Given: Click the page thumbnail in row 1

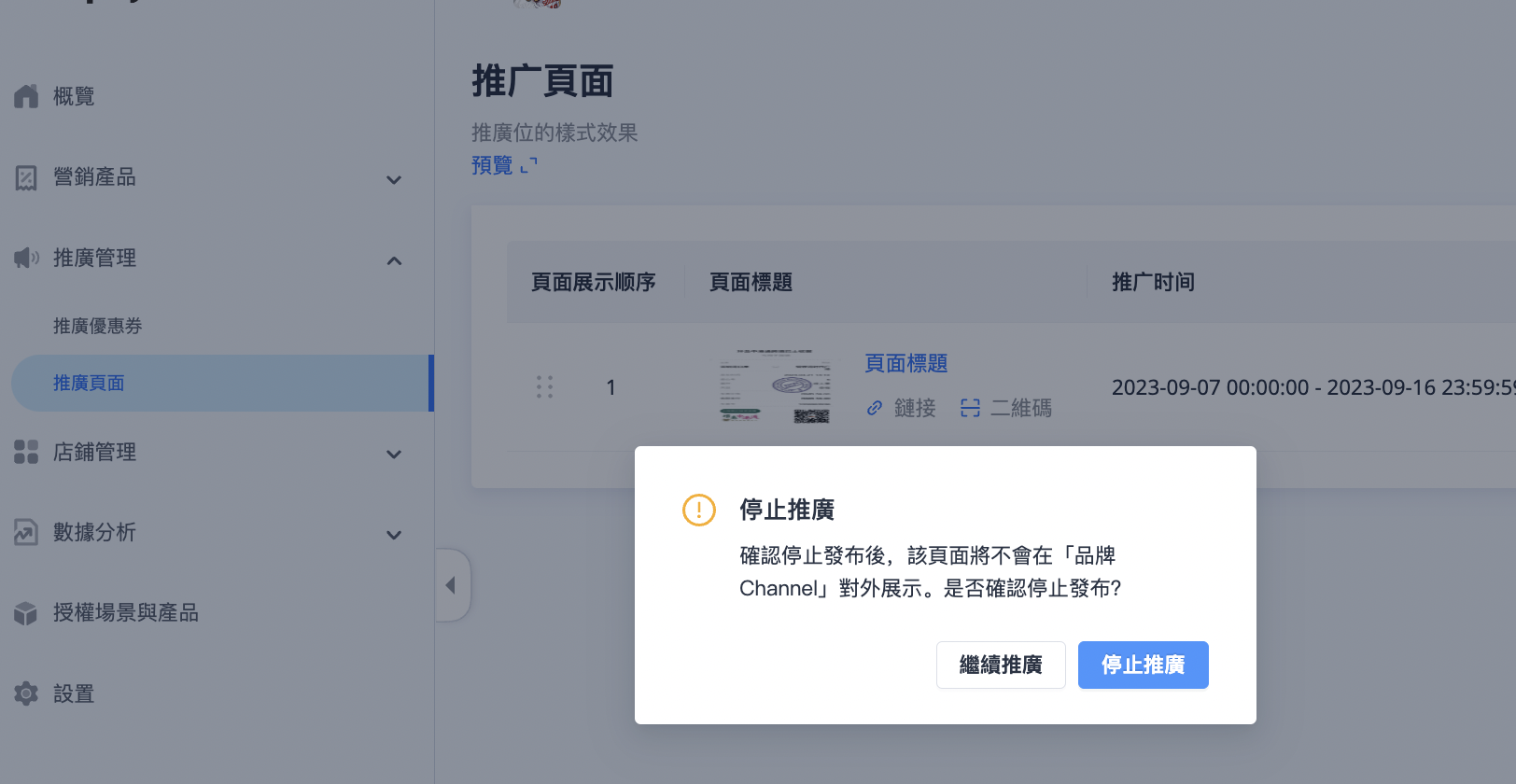Looking at the screenshot, I should (x=776, y=386).
